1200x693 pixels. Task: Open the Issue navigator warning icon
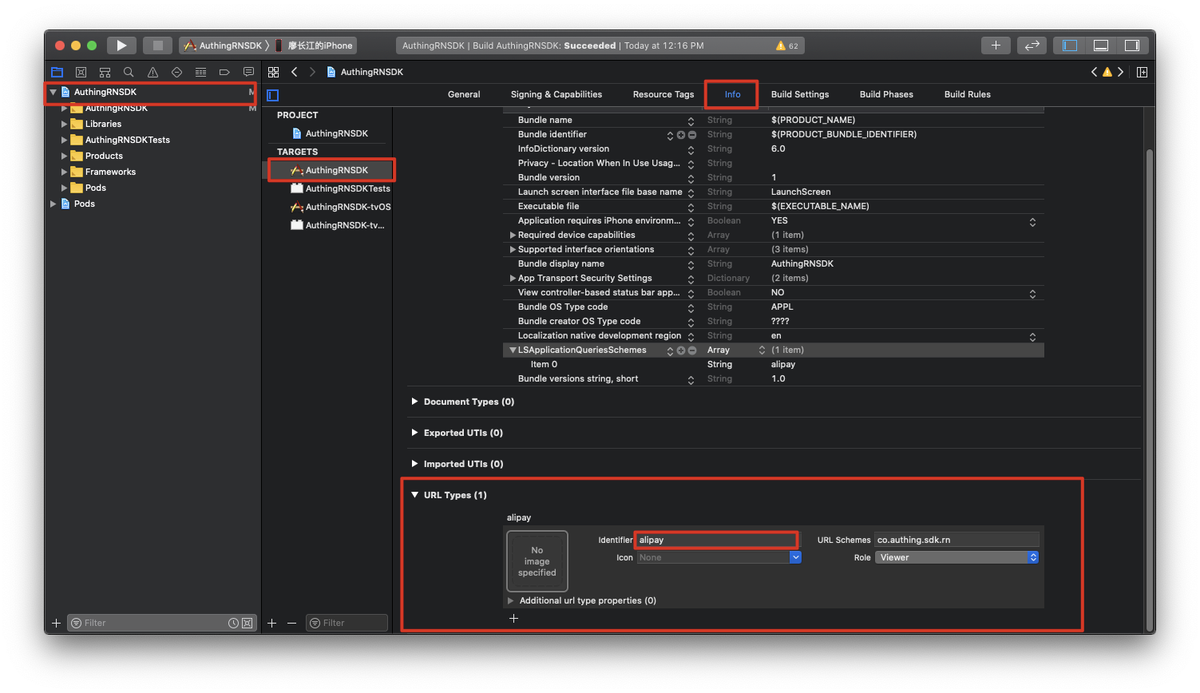153,72
